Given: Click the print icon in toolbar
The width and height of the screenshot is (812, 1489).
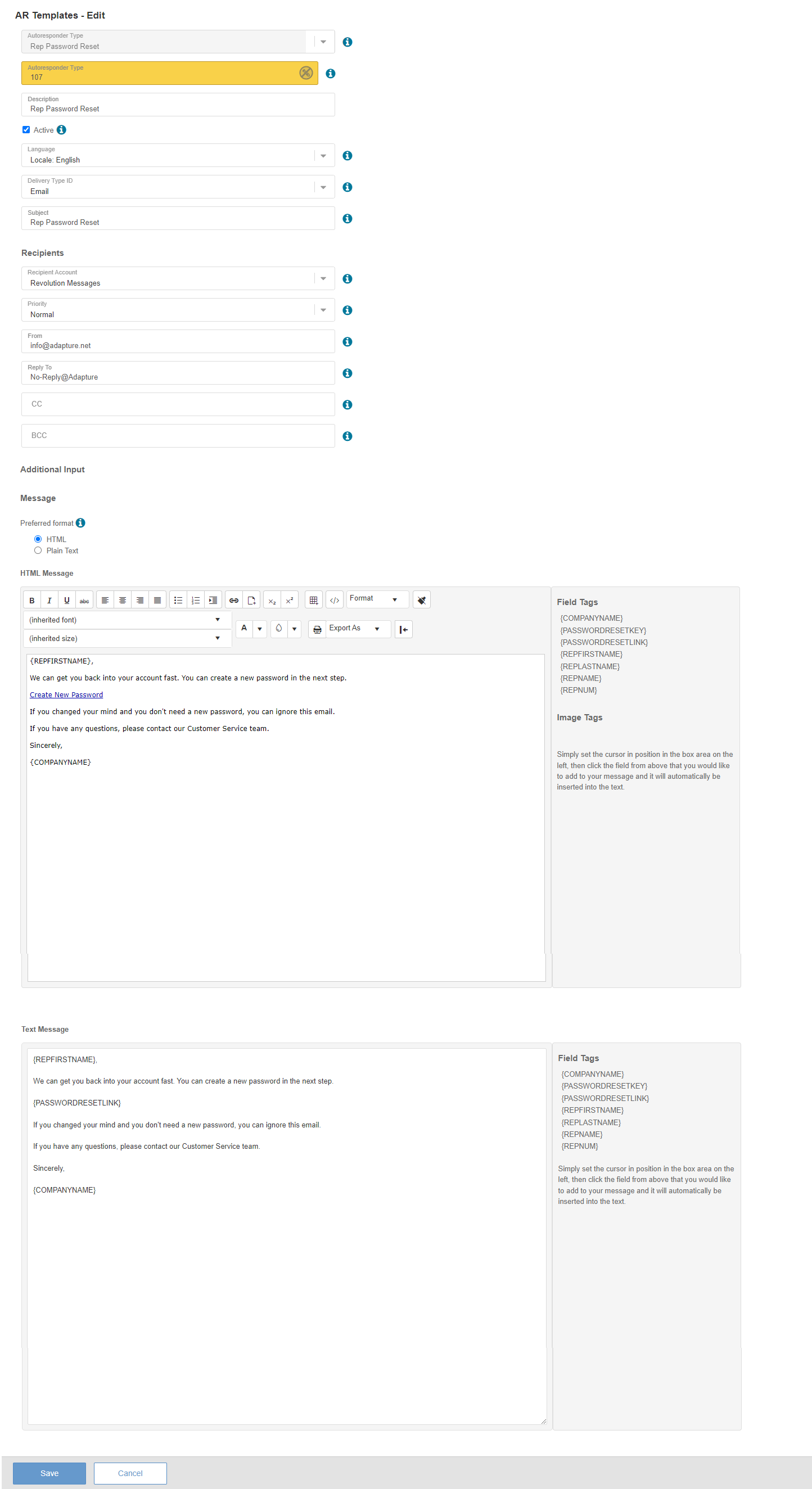Looking at the screenshot, I should point(317,629).
